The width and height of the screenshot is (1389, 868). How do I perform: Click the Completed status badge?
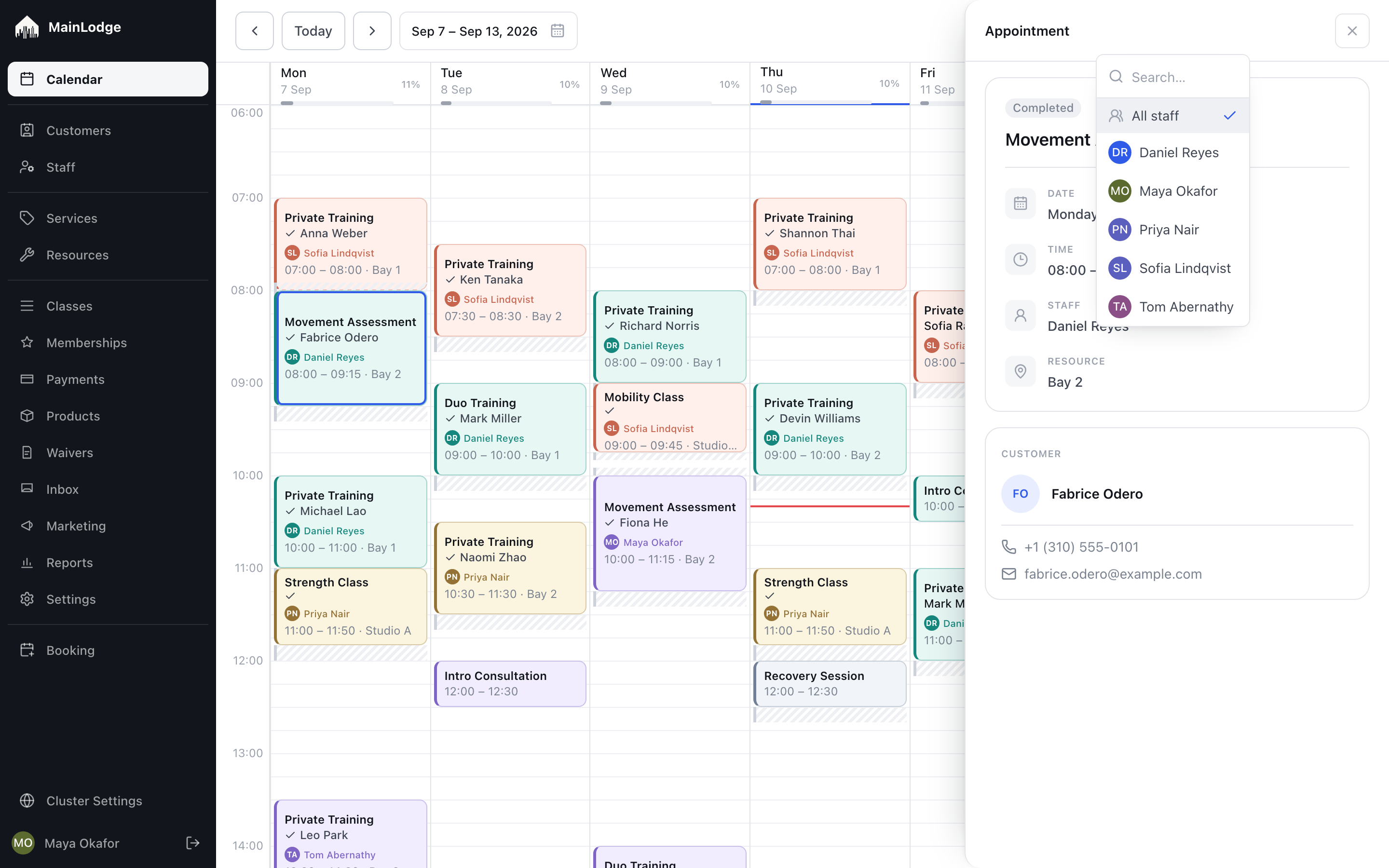1042,108
